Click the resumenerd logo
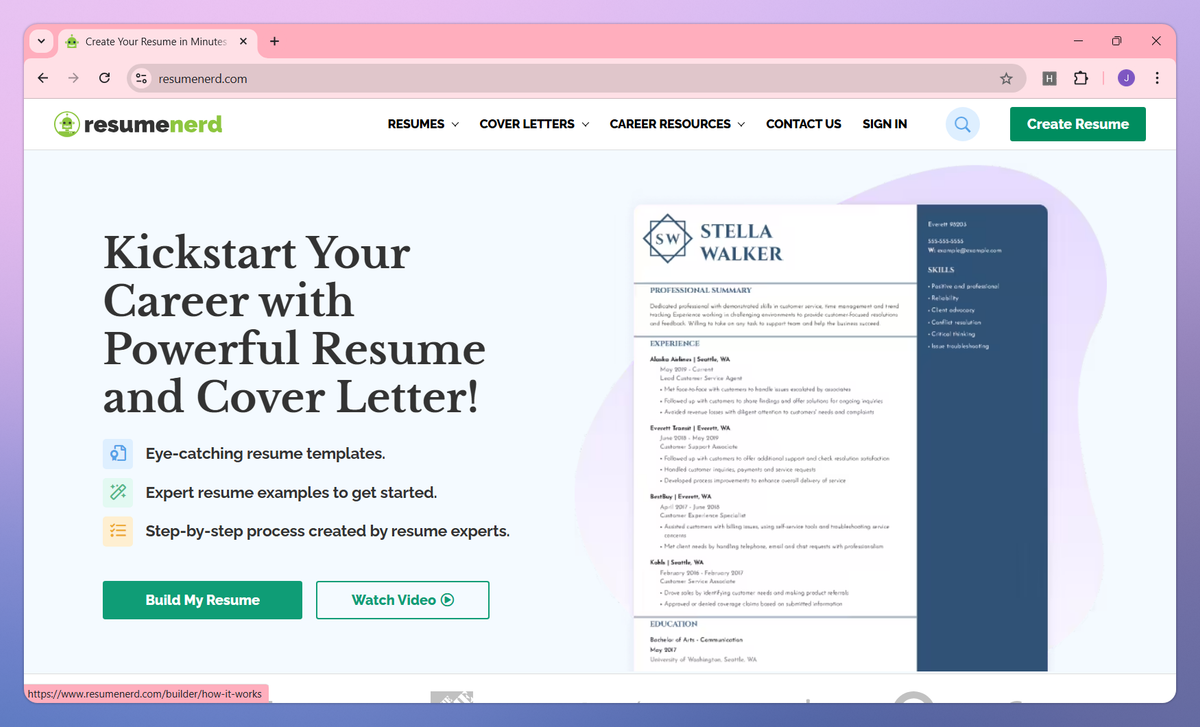 (138, 124)
